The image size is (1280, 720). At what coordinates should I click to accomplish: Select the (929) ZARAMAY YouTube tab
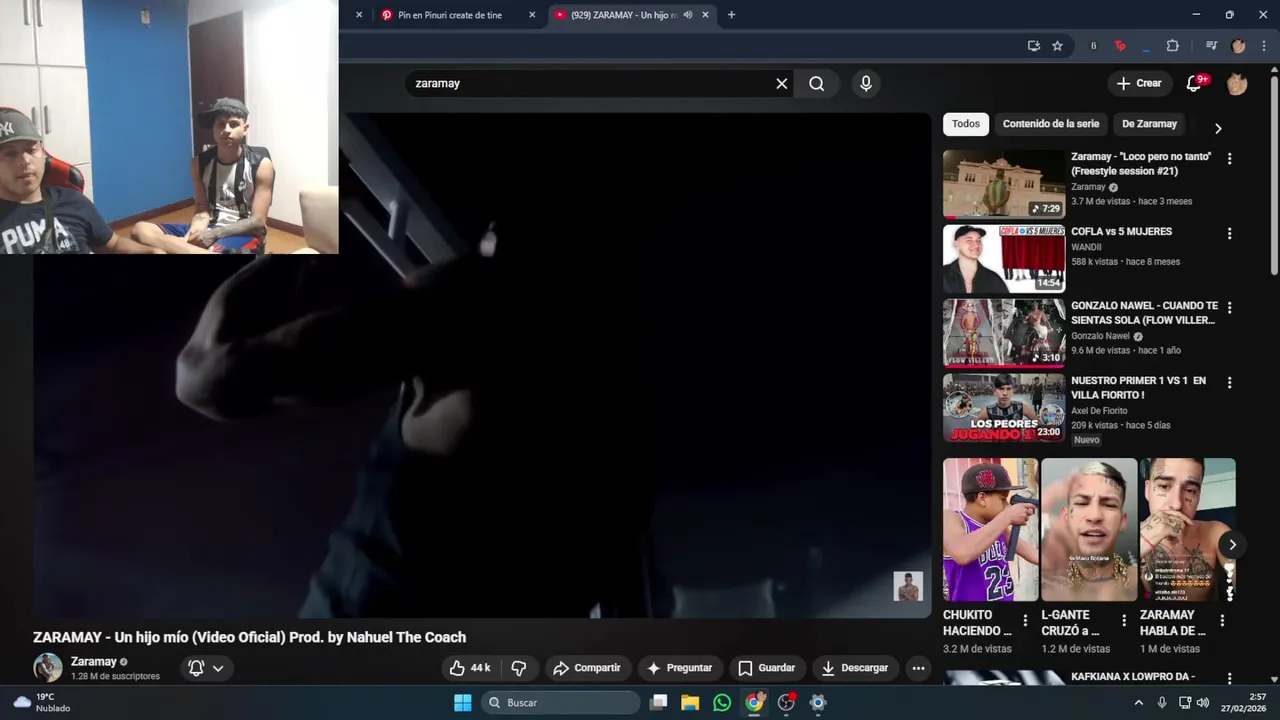click(x=623, y=15)
